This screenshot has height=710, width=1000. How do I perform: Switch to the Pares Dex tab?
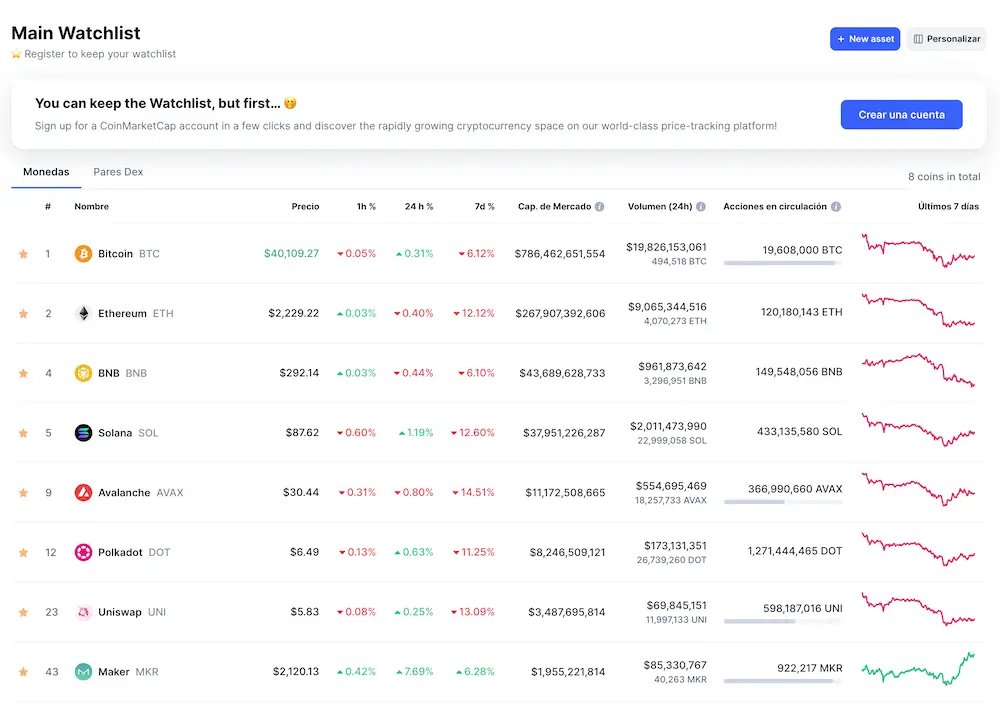click(118, 172)
